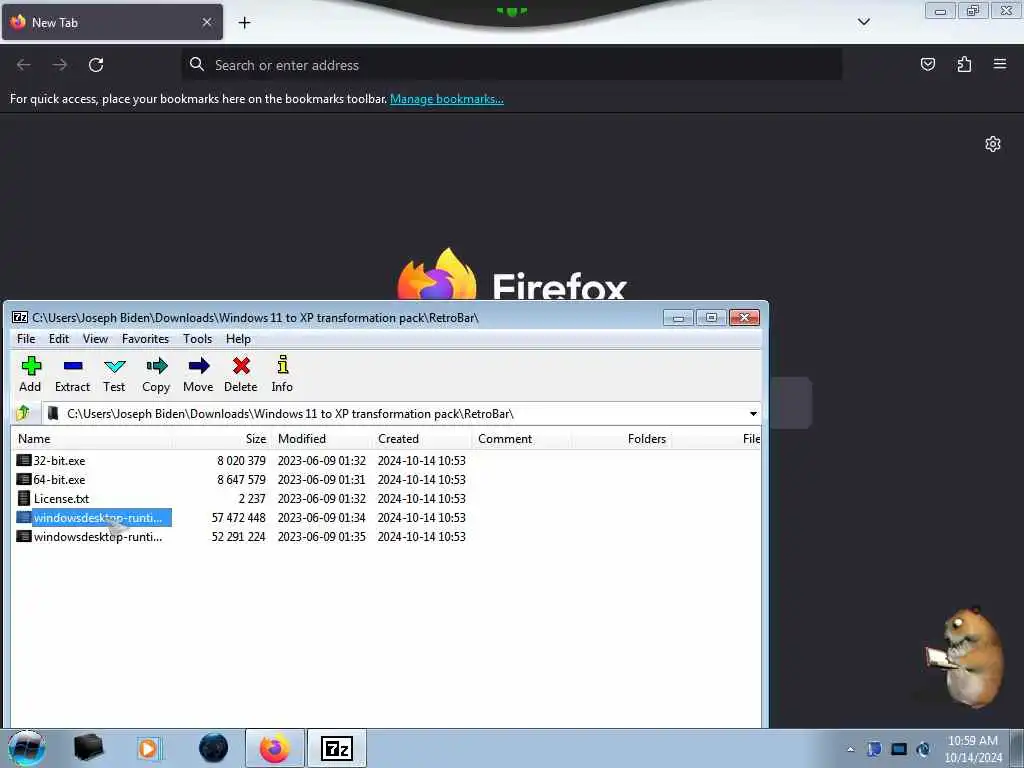Open the Windows Start orb
This screenshot has width=1024, height=768.
coord(27,748)
